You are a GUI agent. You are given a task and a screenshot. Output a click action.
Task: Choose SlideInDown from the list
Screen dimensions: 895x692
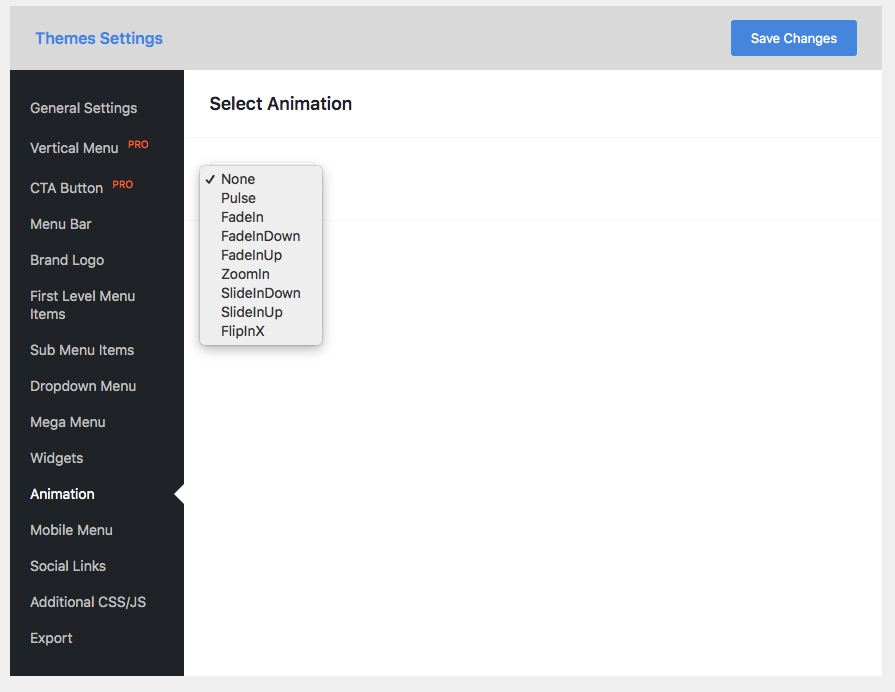coord(260,293)
